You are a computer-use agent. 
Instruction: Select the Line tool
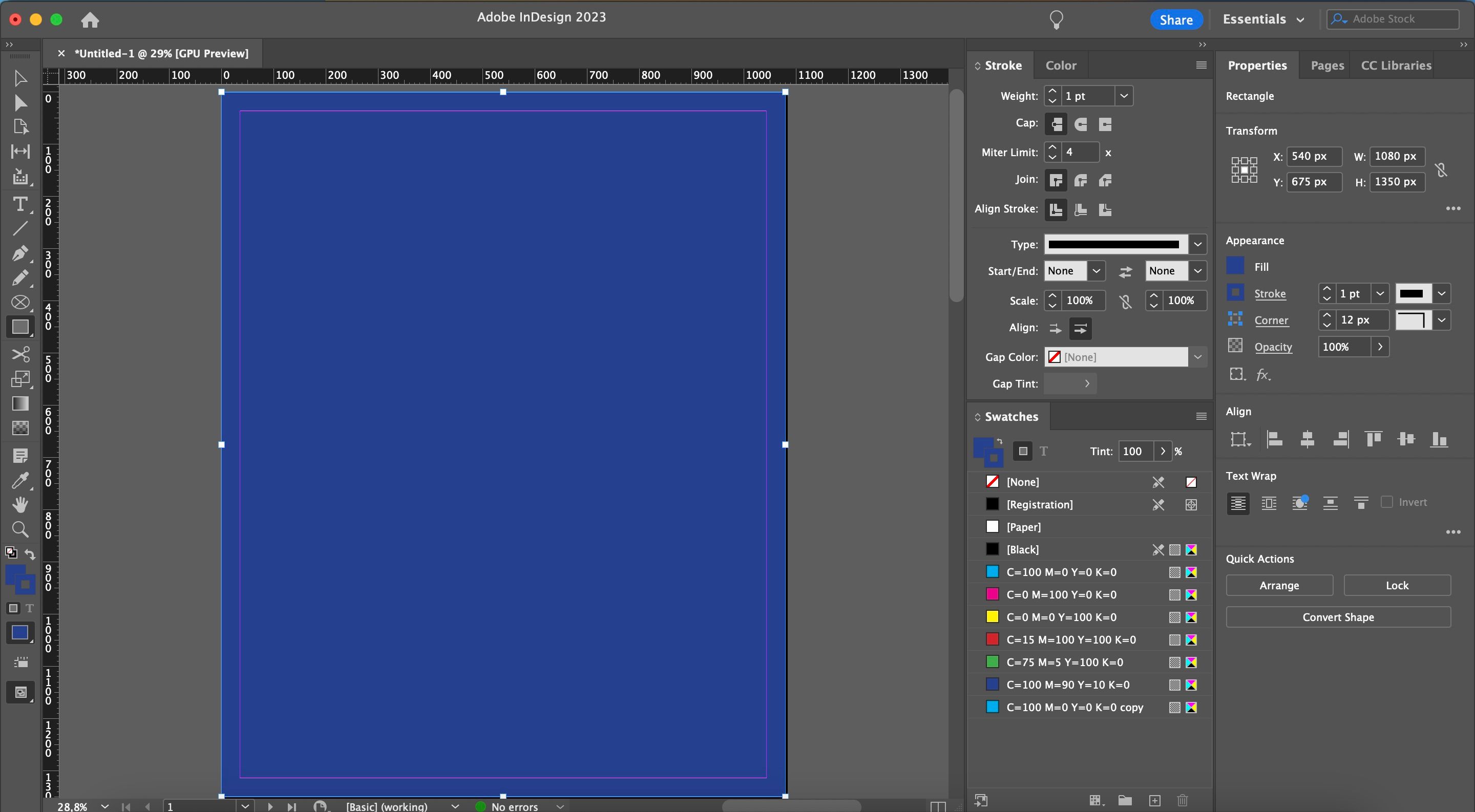(x=20, y=228)
